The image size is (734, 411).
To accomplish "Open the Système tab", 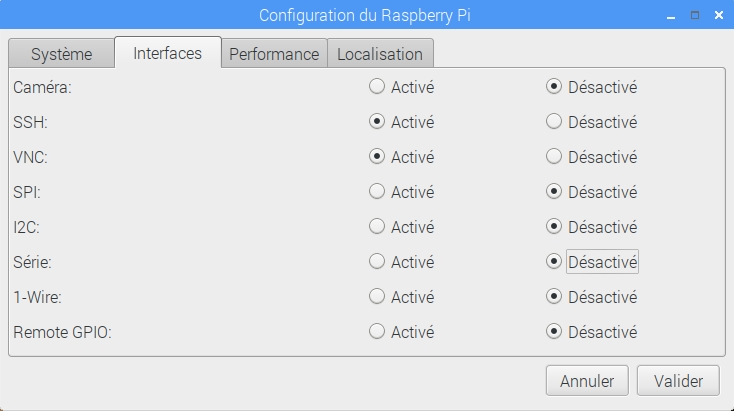I will 61,54.
